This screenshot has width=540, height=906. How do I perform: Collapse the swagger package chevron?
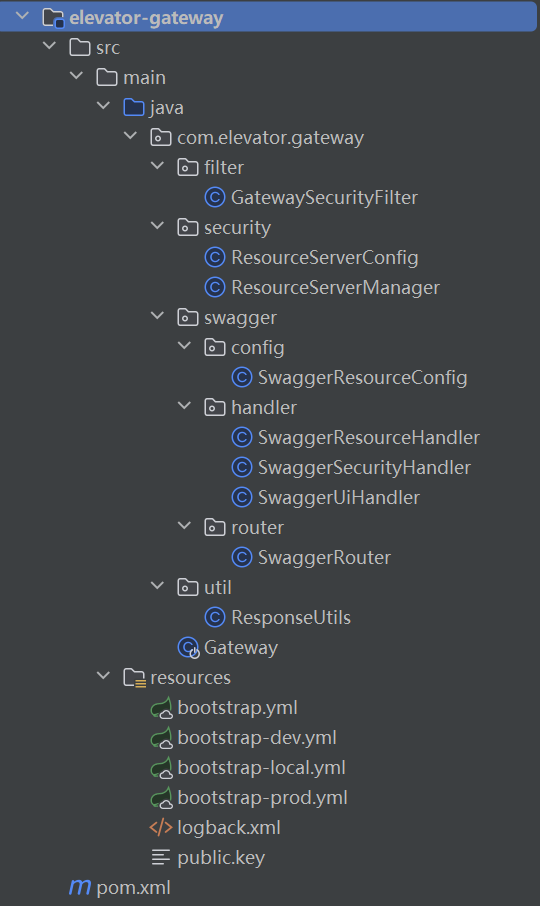pos(157,315)
